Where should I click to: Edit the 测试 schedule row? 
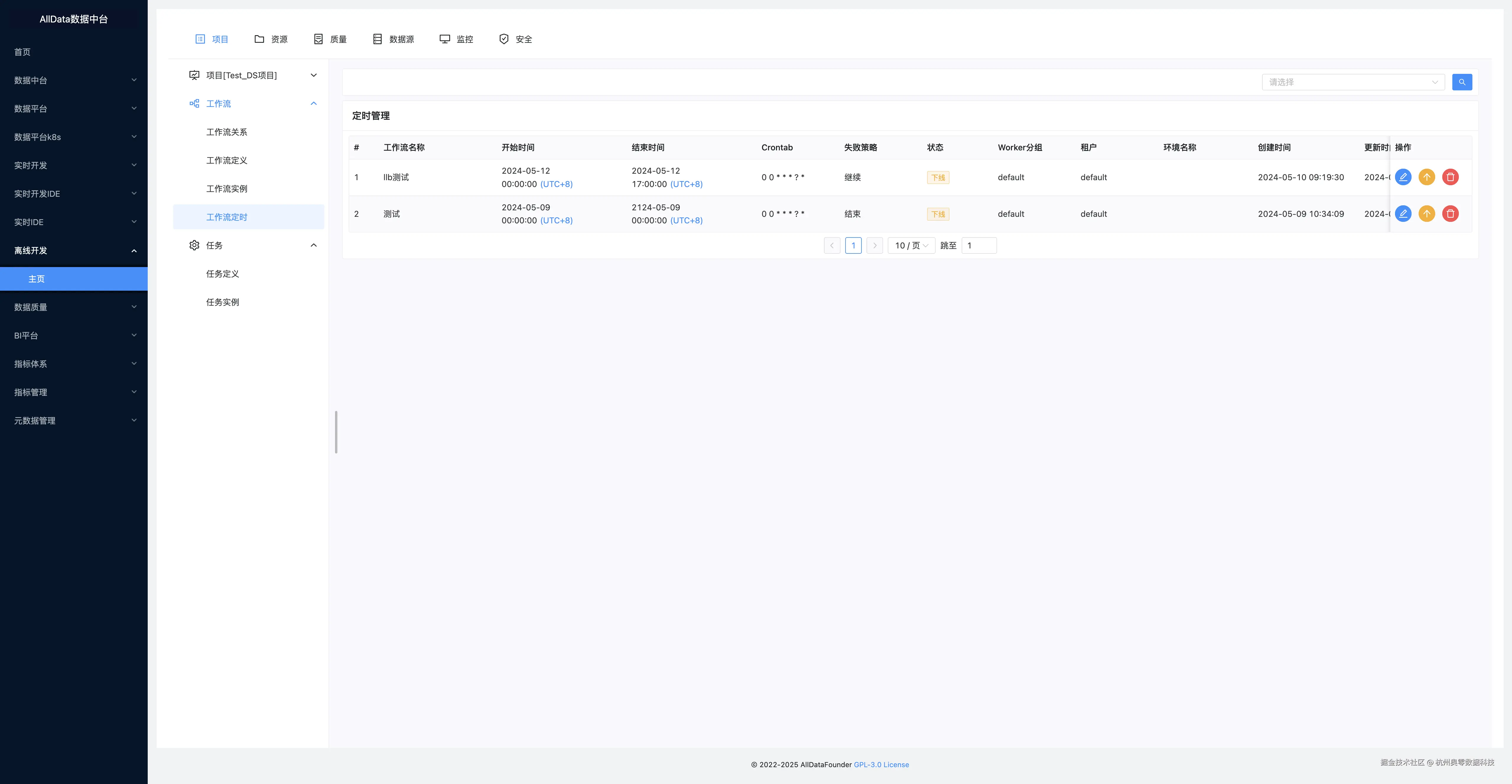(1403, 214)
